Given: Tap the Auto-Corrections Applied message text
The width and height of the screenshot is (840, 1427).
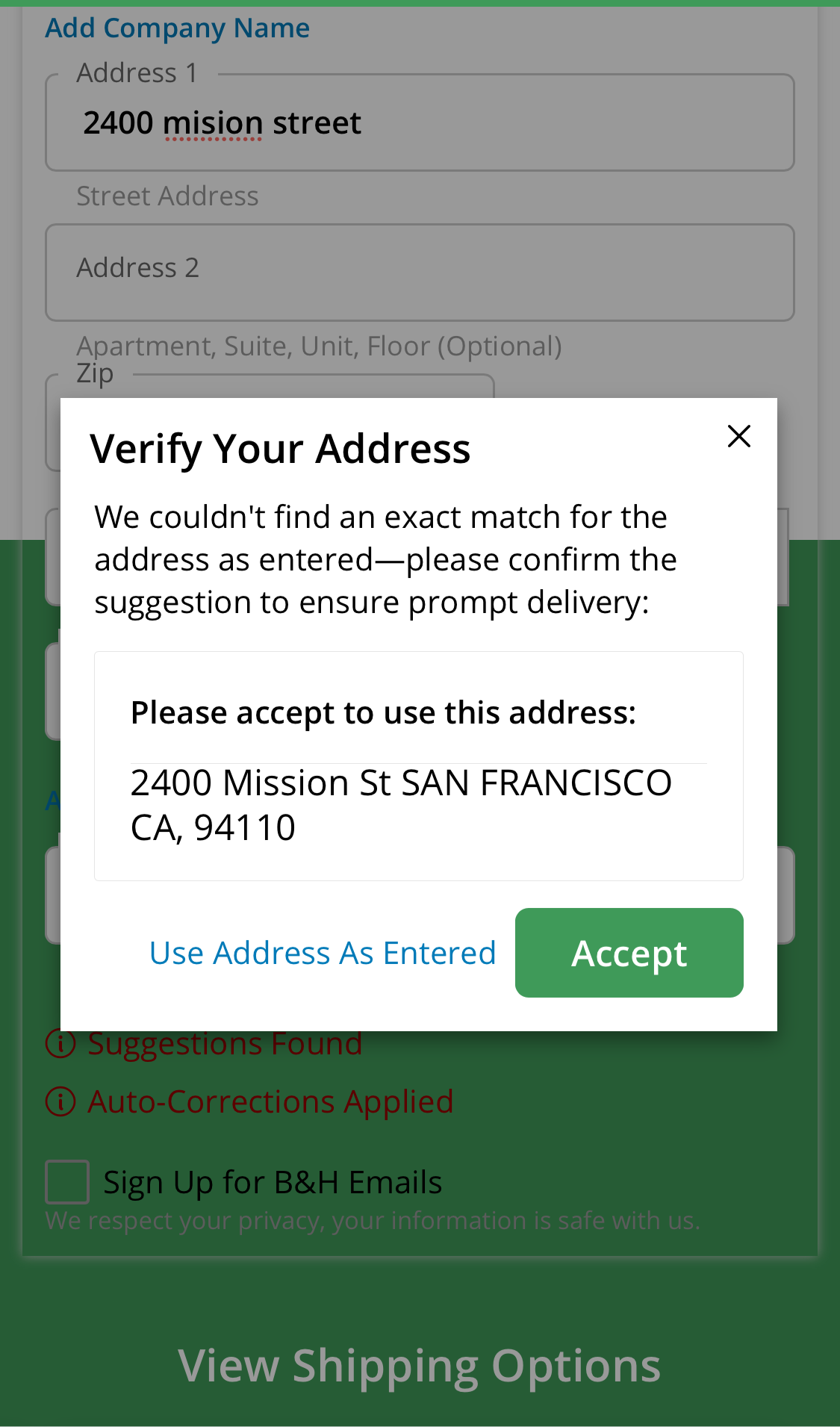Looking at the screenshot, I should click(x=270, y=1101).
